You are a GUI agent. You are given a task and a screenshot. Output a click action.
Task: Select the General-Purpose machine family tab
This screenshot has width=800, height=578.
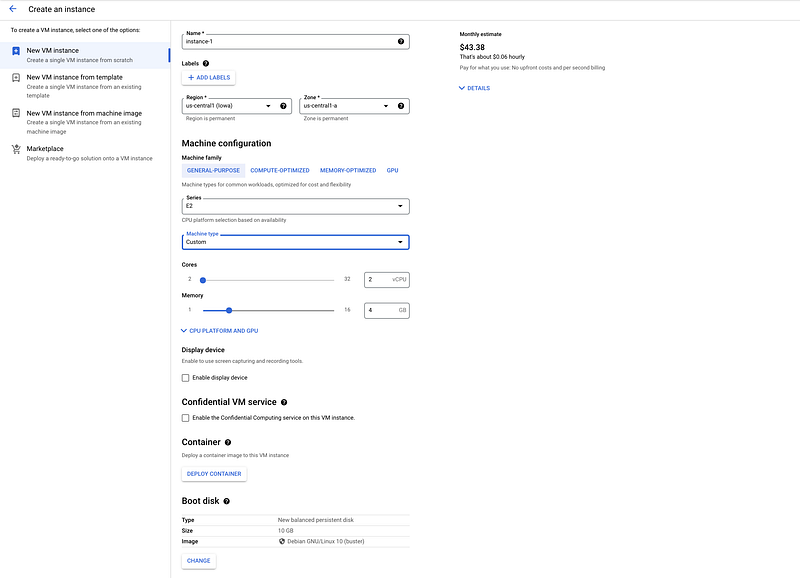[213, 170]
